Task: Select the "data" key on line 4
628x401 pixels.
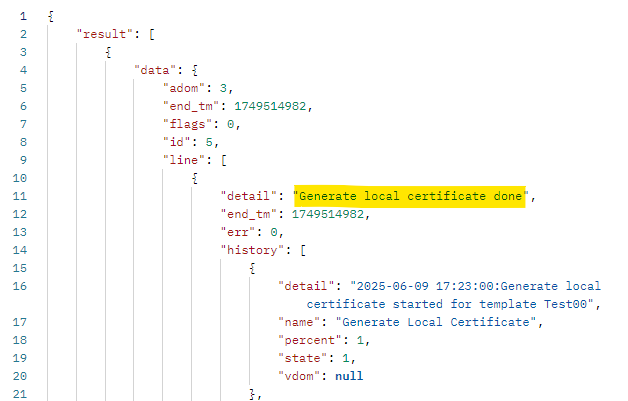Action: point(155,70)
